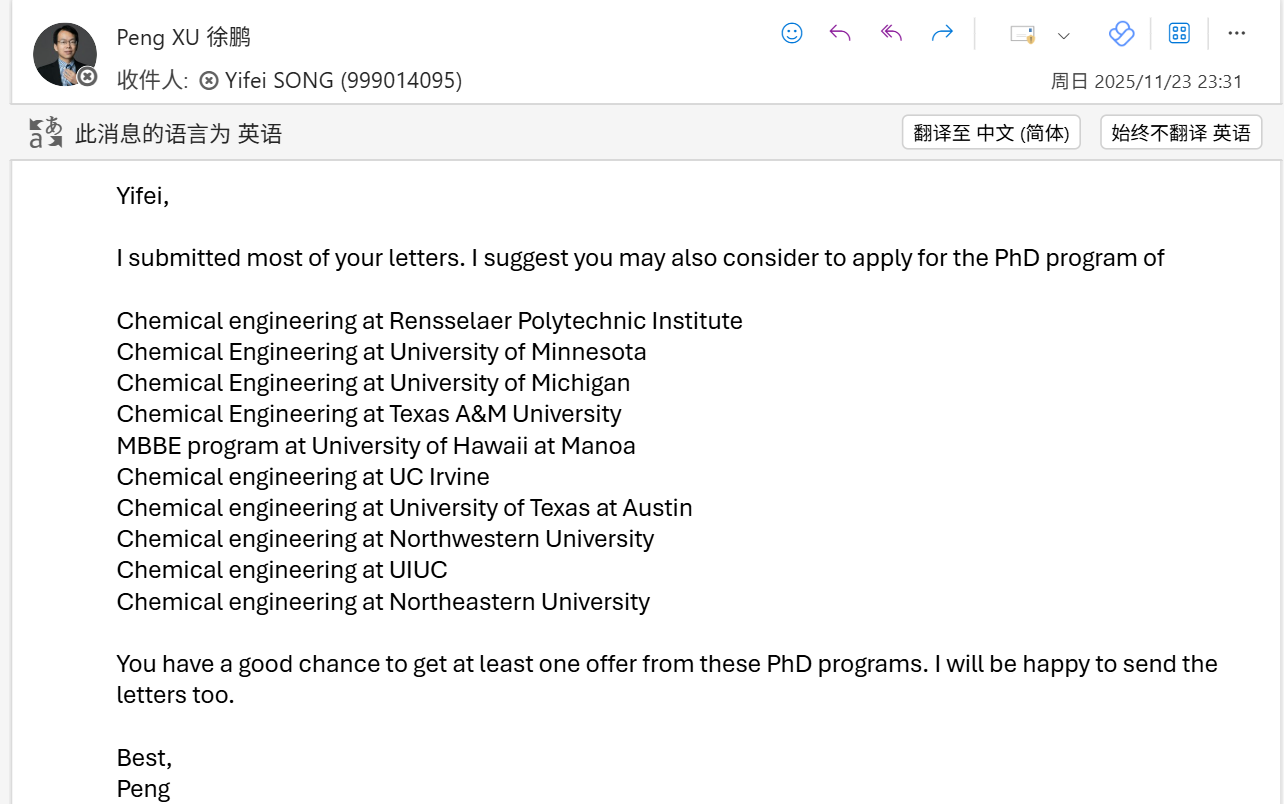Click presence status icon beside Yifei SONG

[x=208, y=80]
